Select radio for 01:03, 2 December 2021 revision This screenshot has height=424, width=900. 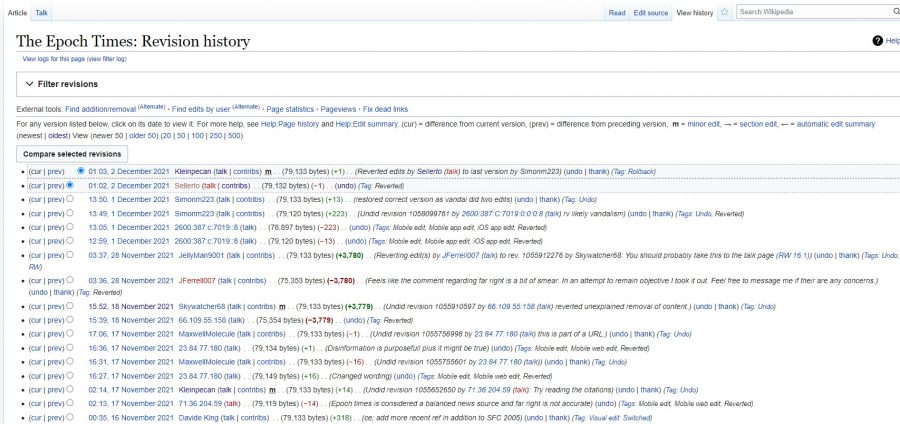click(x=81, y=171)
